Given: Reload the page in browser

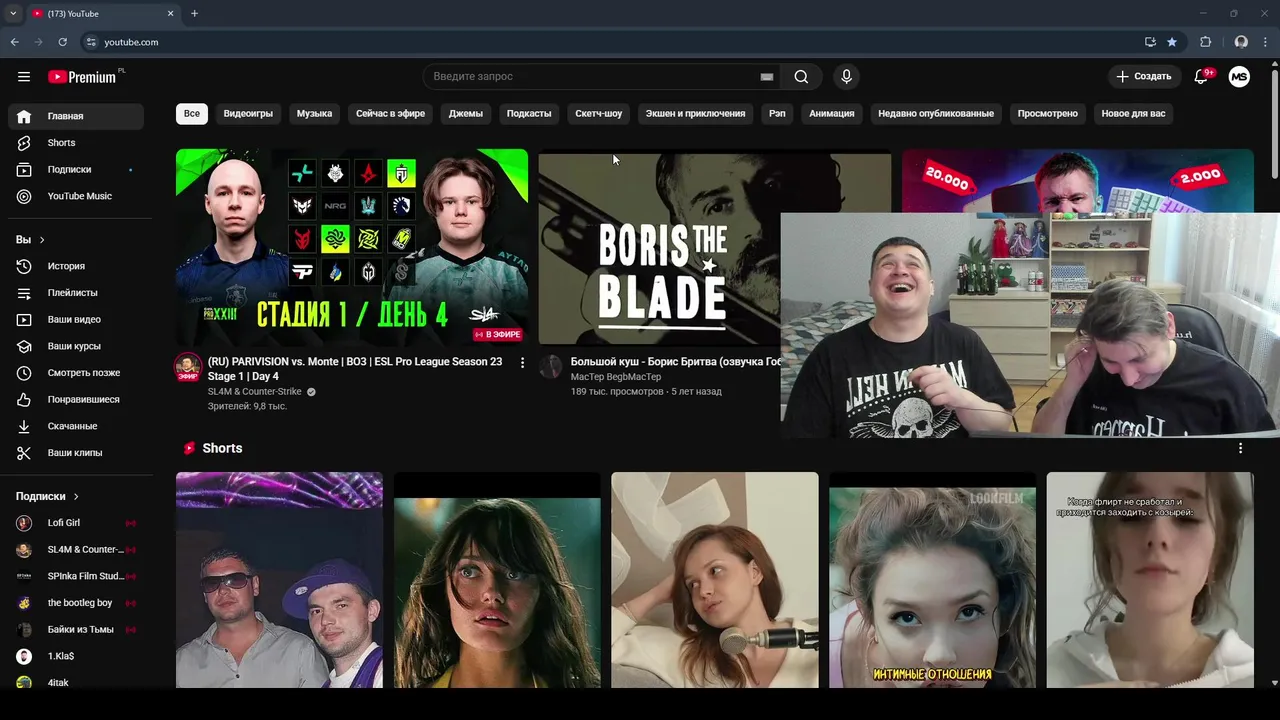Looking at the screenshot, I should click(62, 42).
